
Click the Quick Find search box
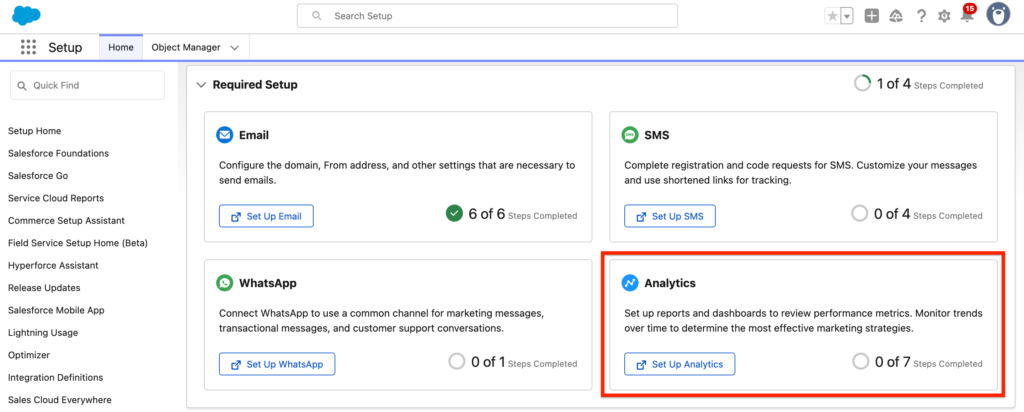pyautogui.click(x=87, y=85)
